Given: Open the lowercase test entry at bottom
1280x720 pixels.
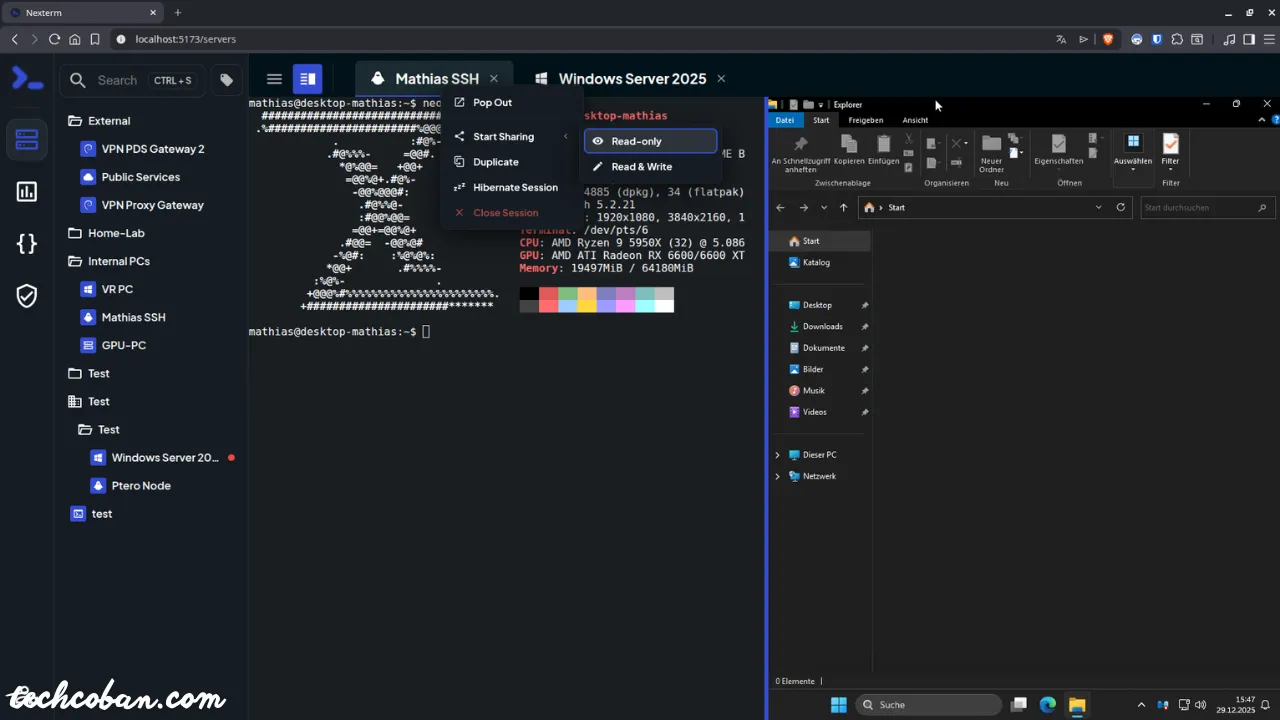Looking at the screenshot, I should click(x=92, y=513).
